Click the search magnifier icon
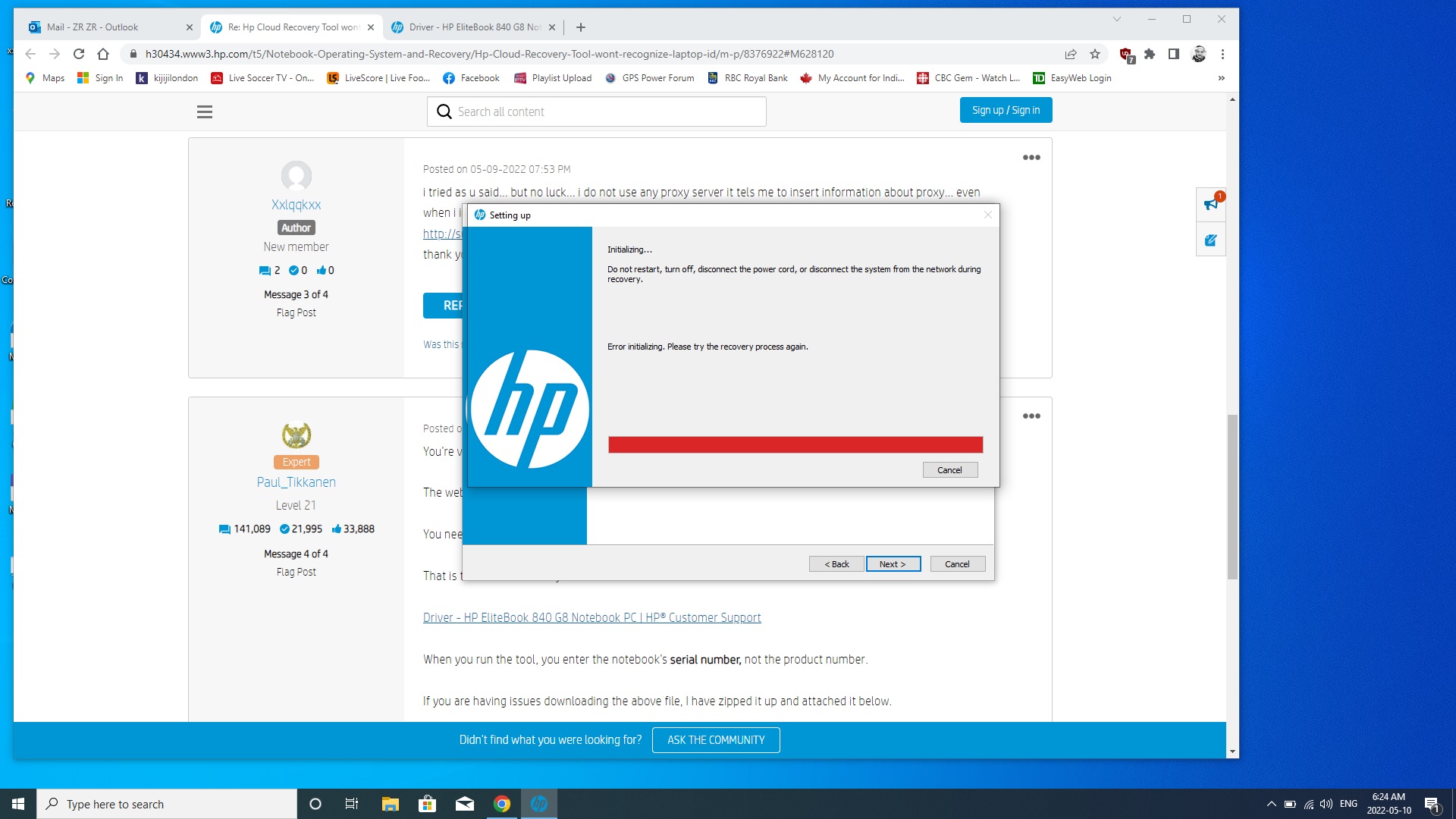The image size is (1456, 819). click(444, 111)
